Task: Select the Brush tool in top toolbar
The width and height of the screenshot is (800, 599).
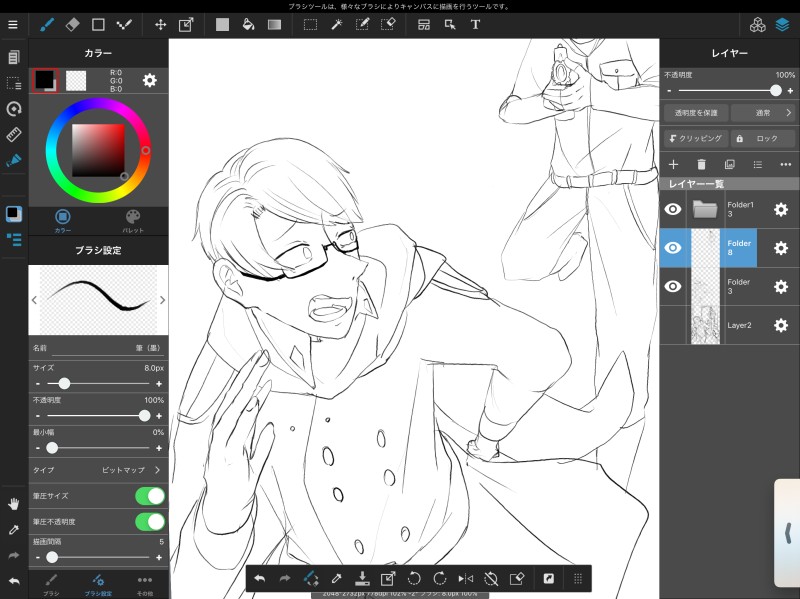Action: [47, 24]
